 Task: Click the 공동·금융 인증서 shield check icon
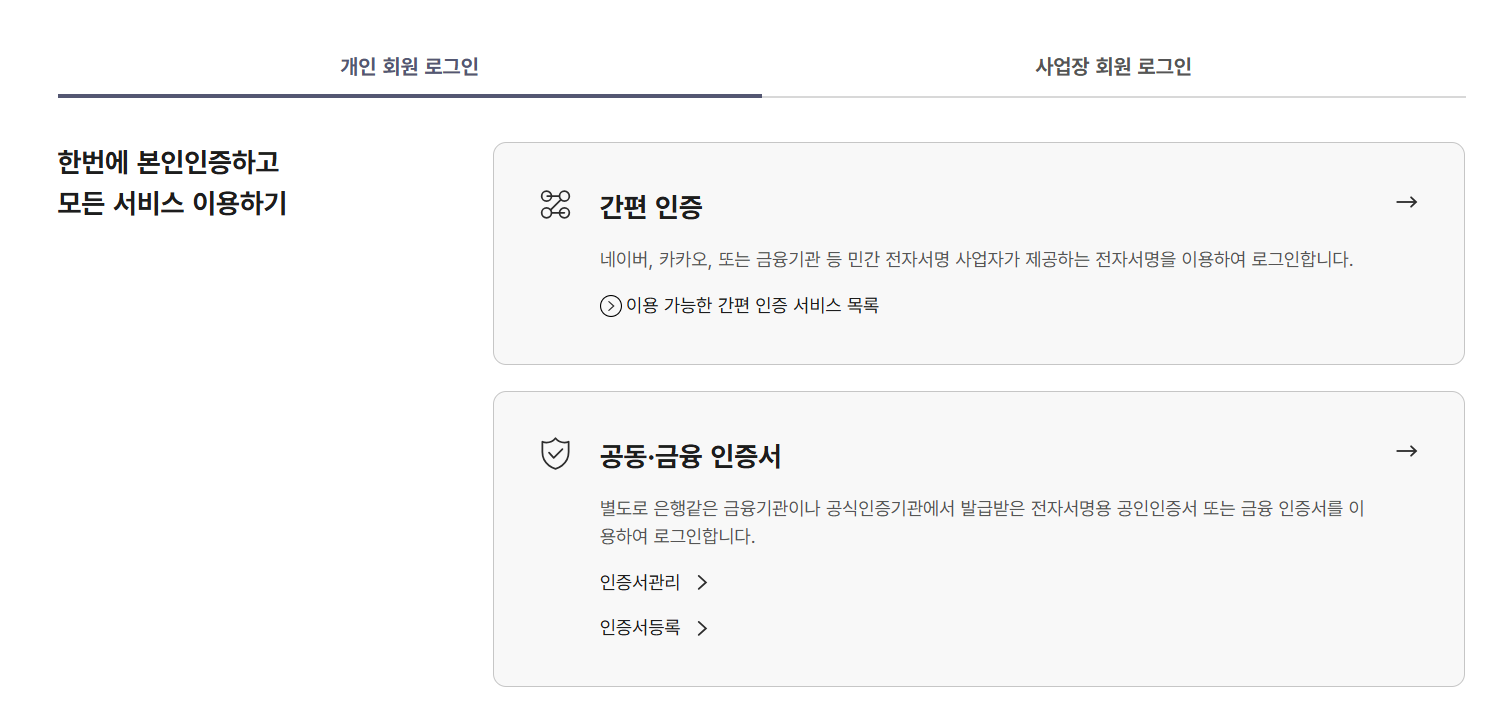tap(555, 454)
